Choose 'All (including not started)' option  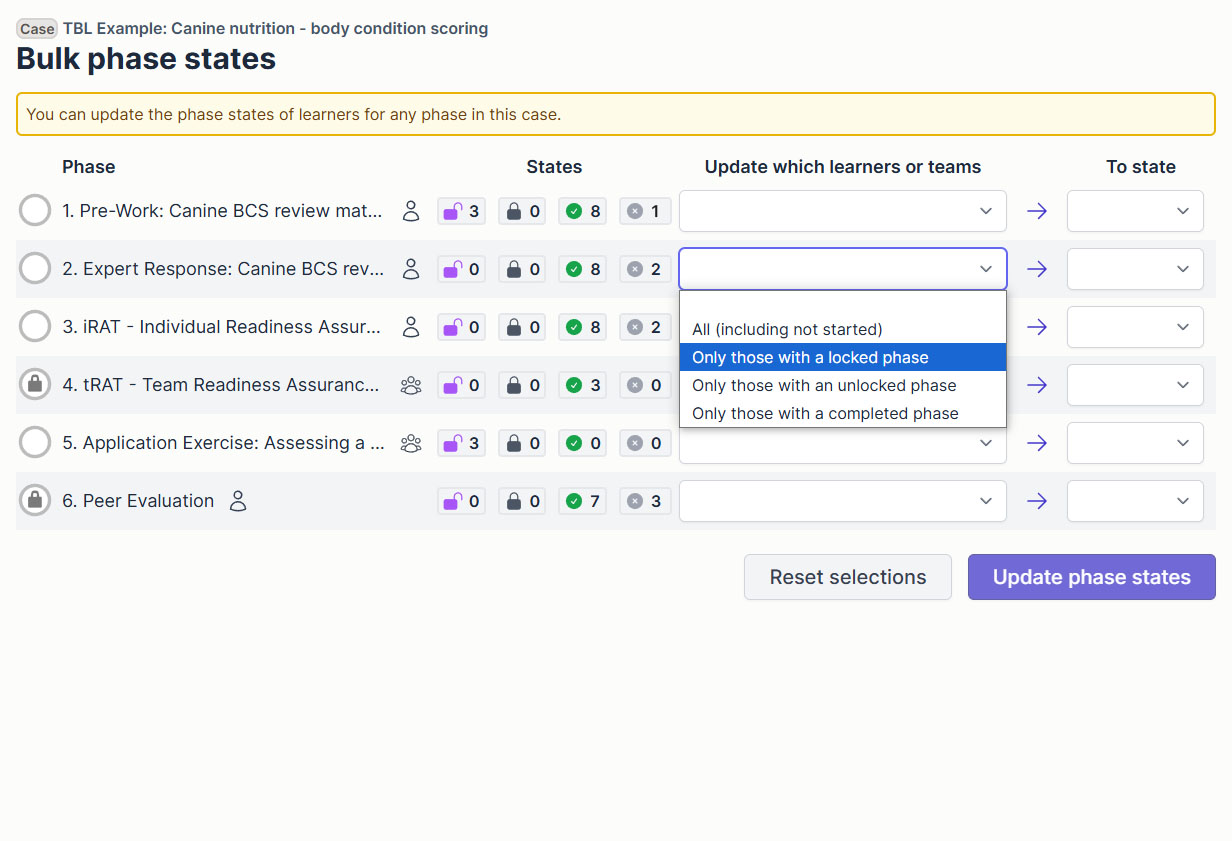tap(842, 329)
